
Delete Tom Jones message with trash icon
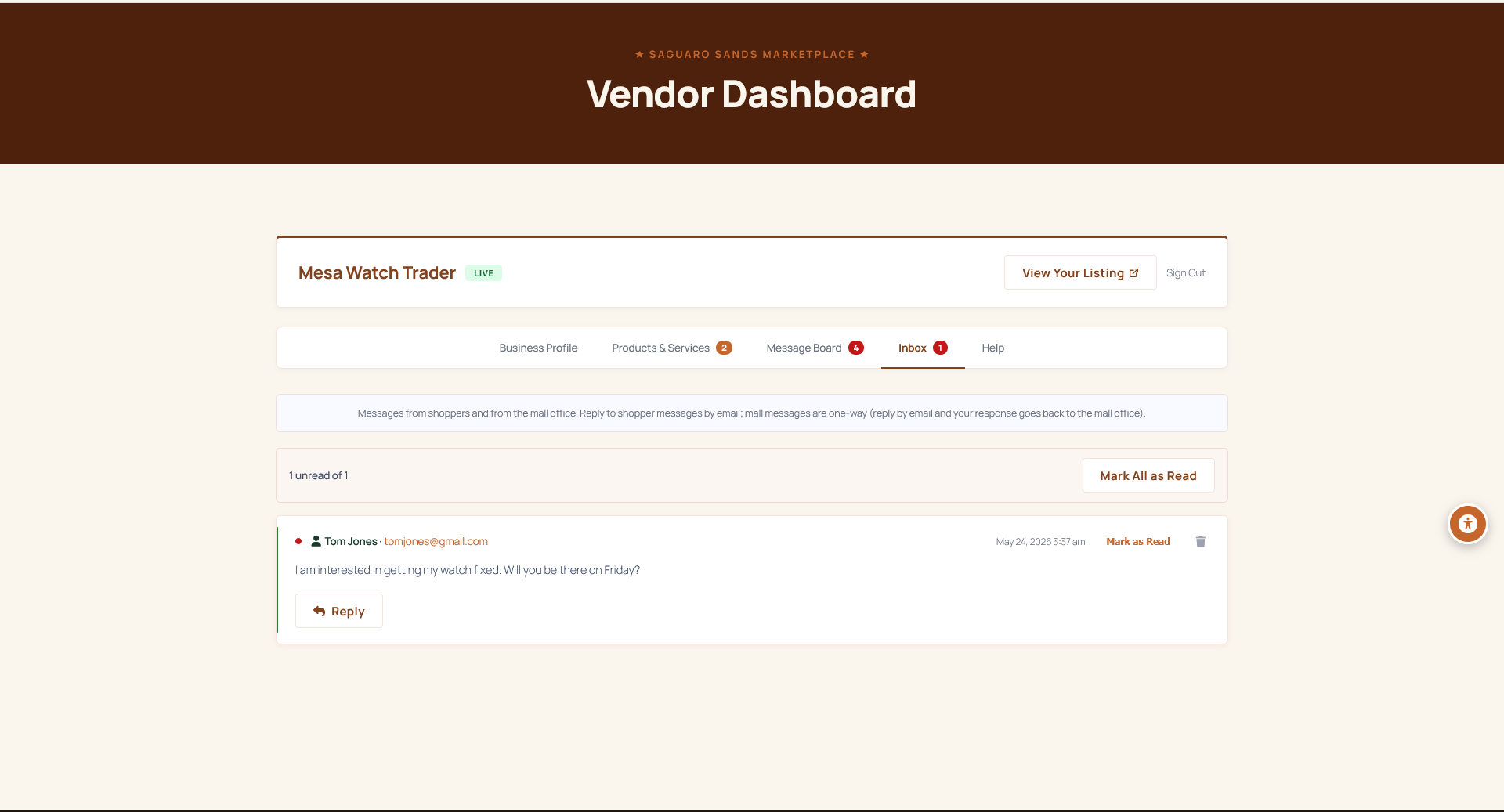[x=1200, y=542]
